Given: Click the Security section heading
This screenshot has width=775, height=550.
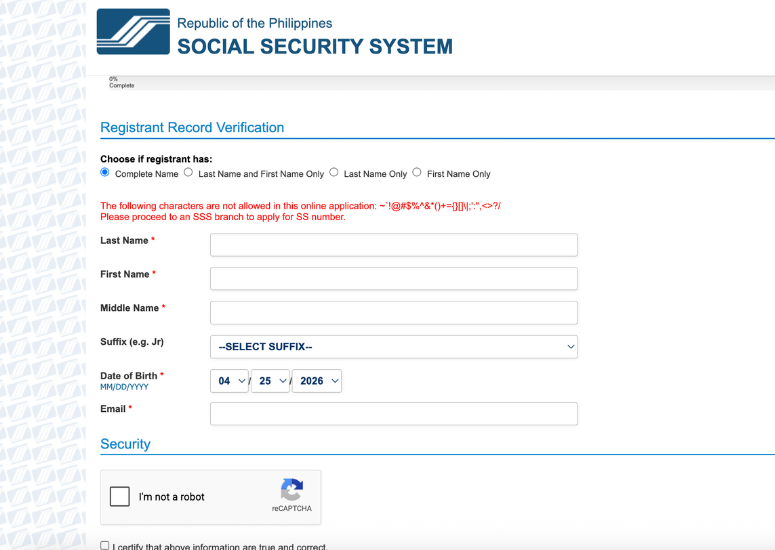Looking at the screenshot, I should (125, 444).
